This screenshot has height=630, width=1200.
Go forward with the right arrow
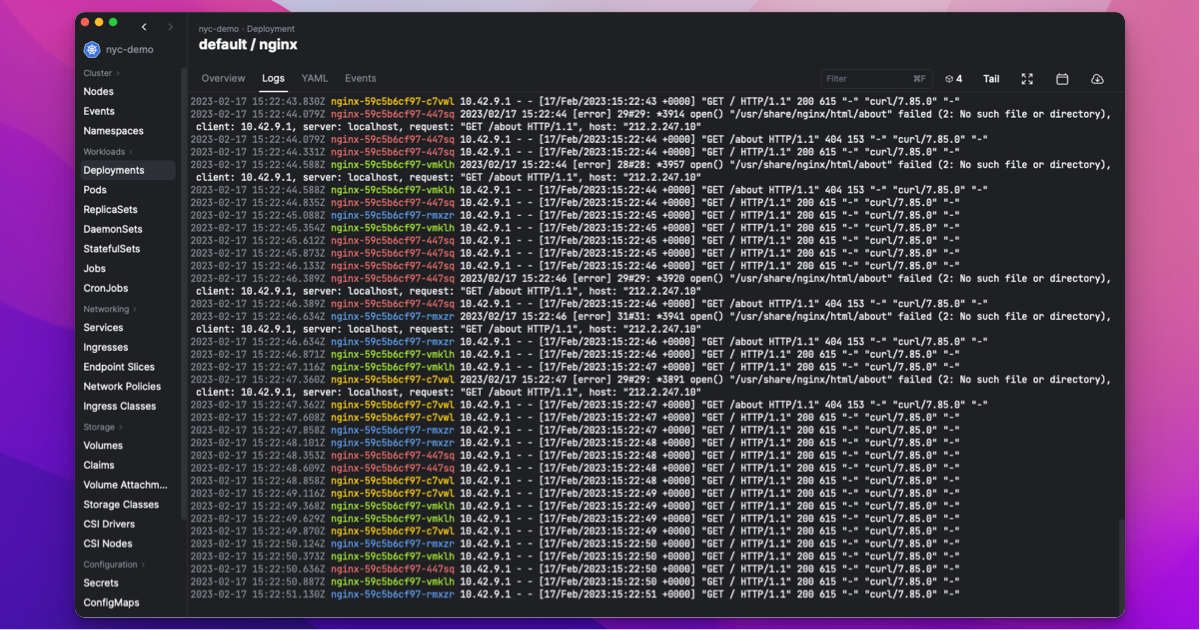click(x=170, y=26)
